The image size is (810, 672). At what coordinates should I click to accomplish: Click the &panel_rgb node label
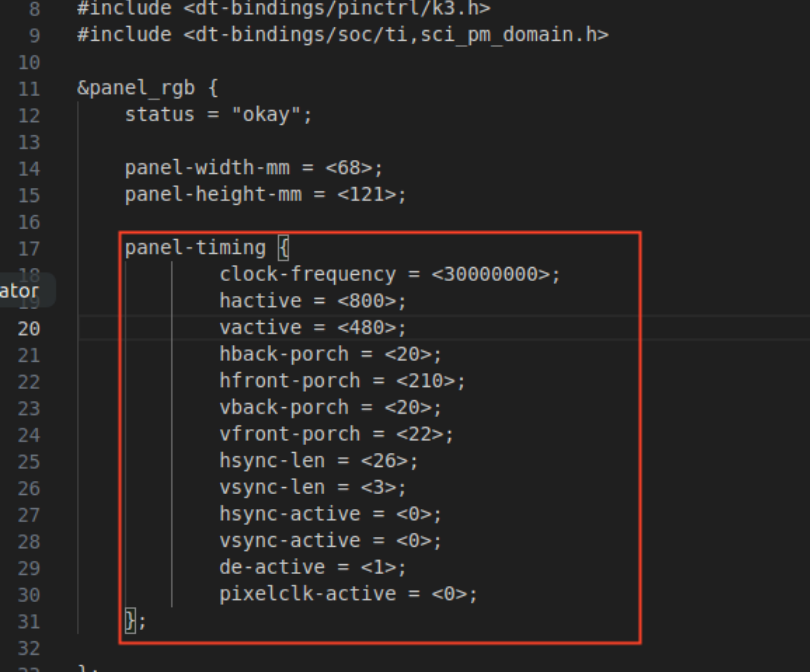(136, 88)
